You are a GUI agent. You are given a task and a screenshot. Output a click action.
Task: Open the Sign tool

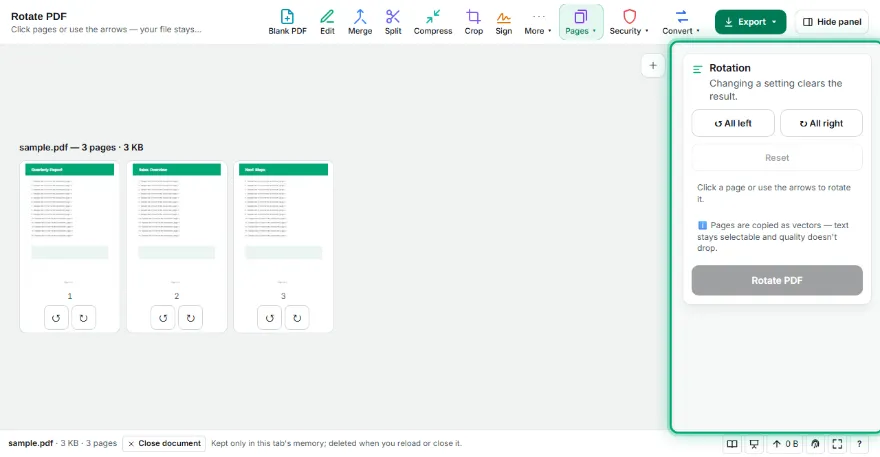503,22
